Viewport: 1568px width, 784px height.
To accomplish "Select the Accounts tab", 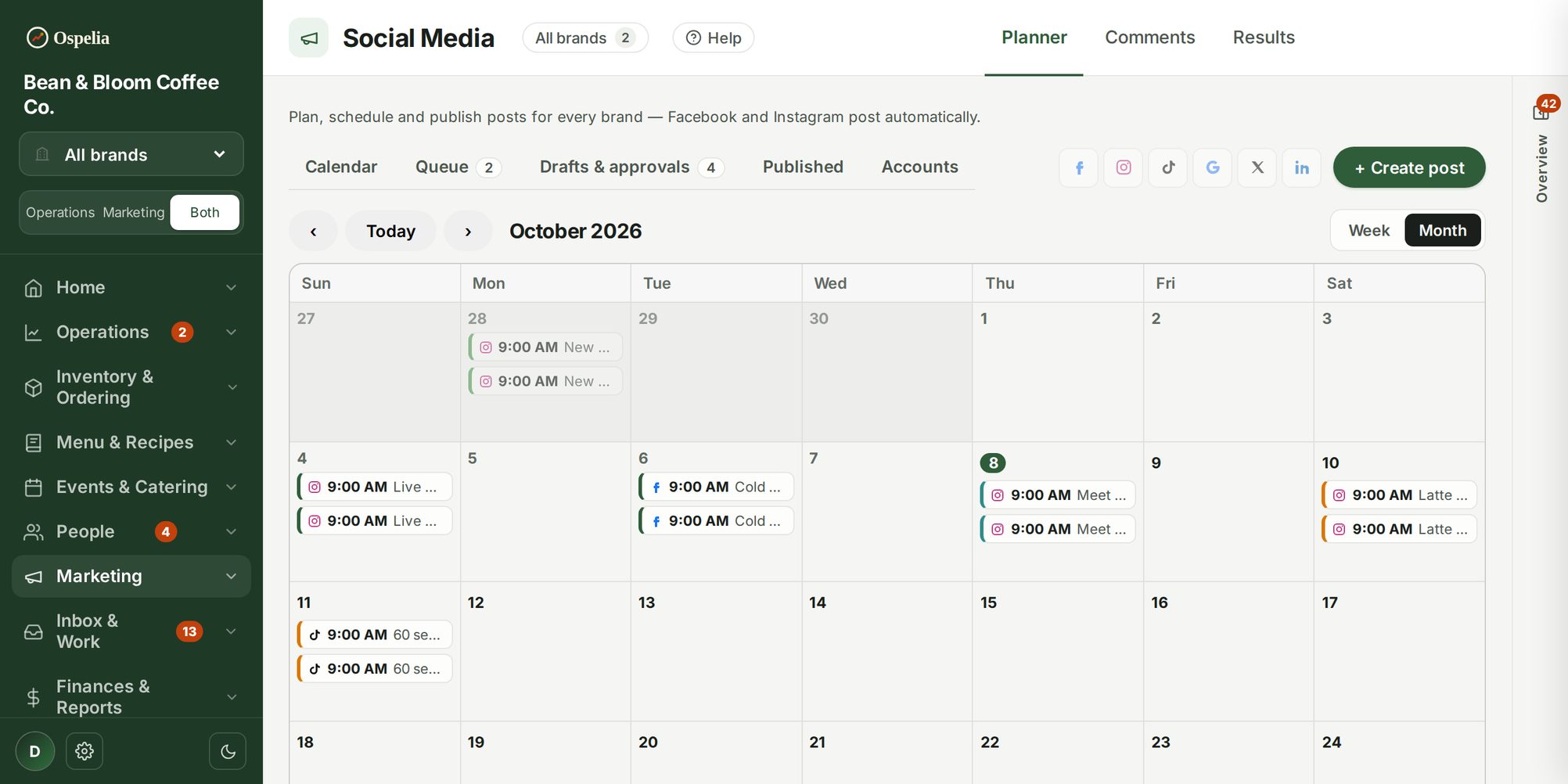I will (920, 167).
